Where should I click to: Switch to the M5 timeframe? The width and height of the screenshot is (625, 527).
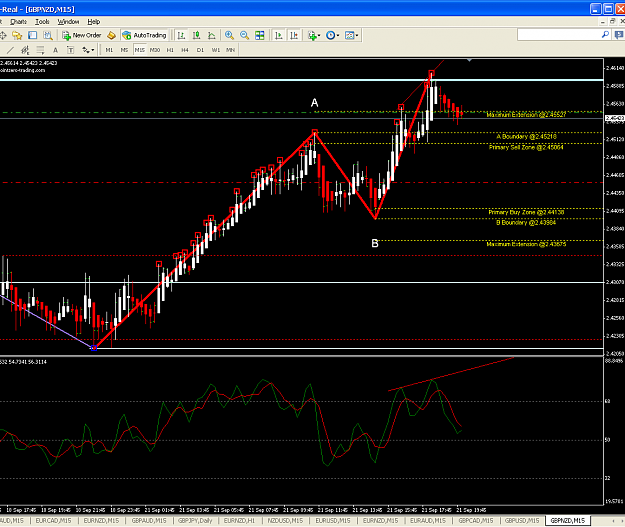pyautogui.click(x=124, y=50)
